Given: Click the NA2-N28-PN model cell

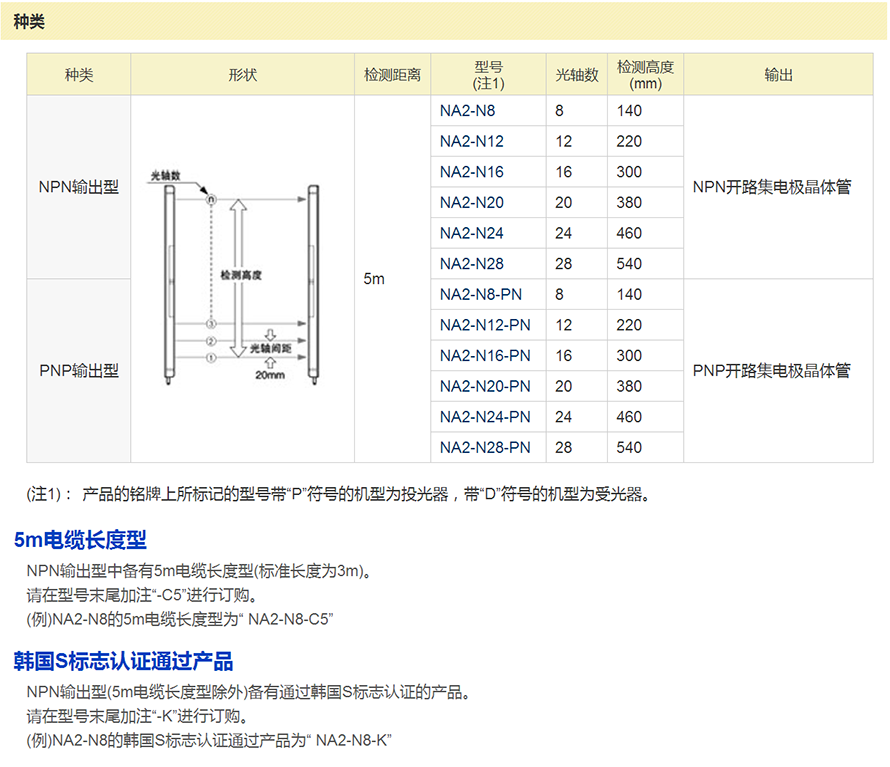Looking at the screenshot, I should tap(486, 447).
